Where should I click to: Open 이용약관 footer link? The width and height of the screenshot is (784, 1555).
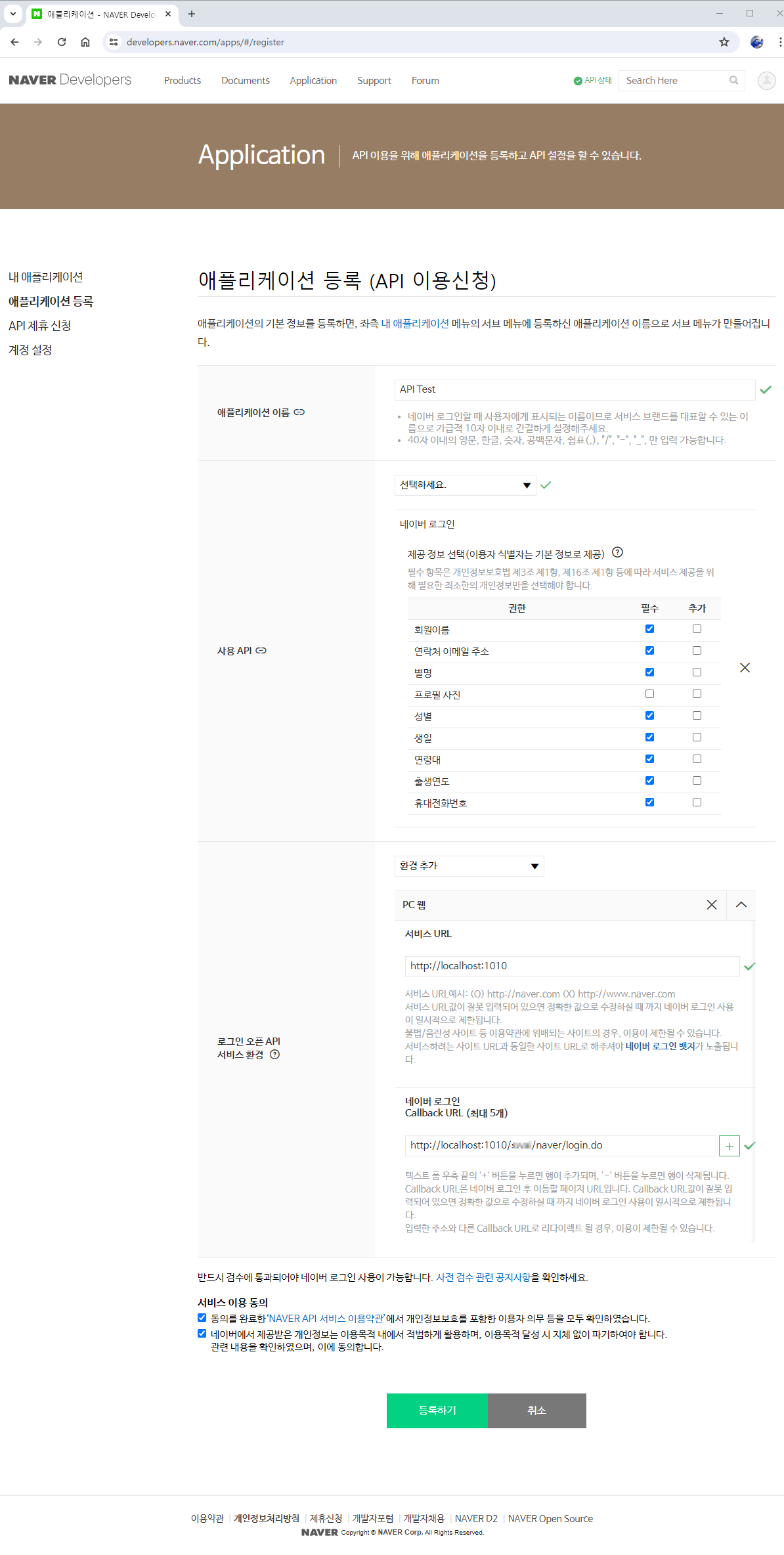(207, 1518)
